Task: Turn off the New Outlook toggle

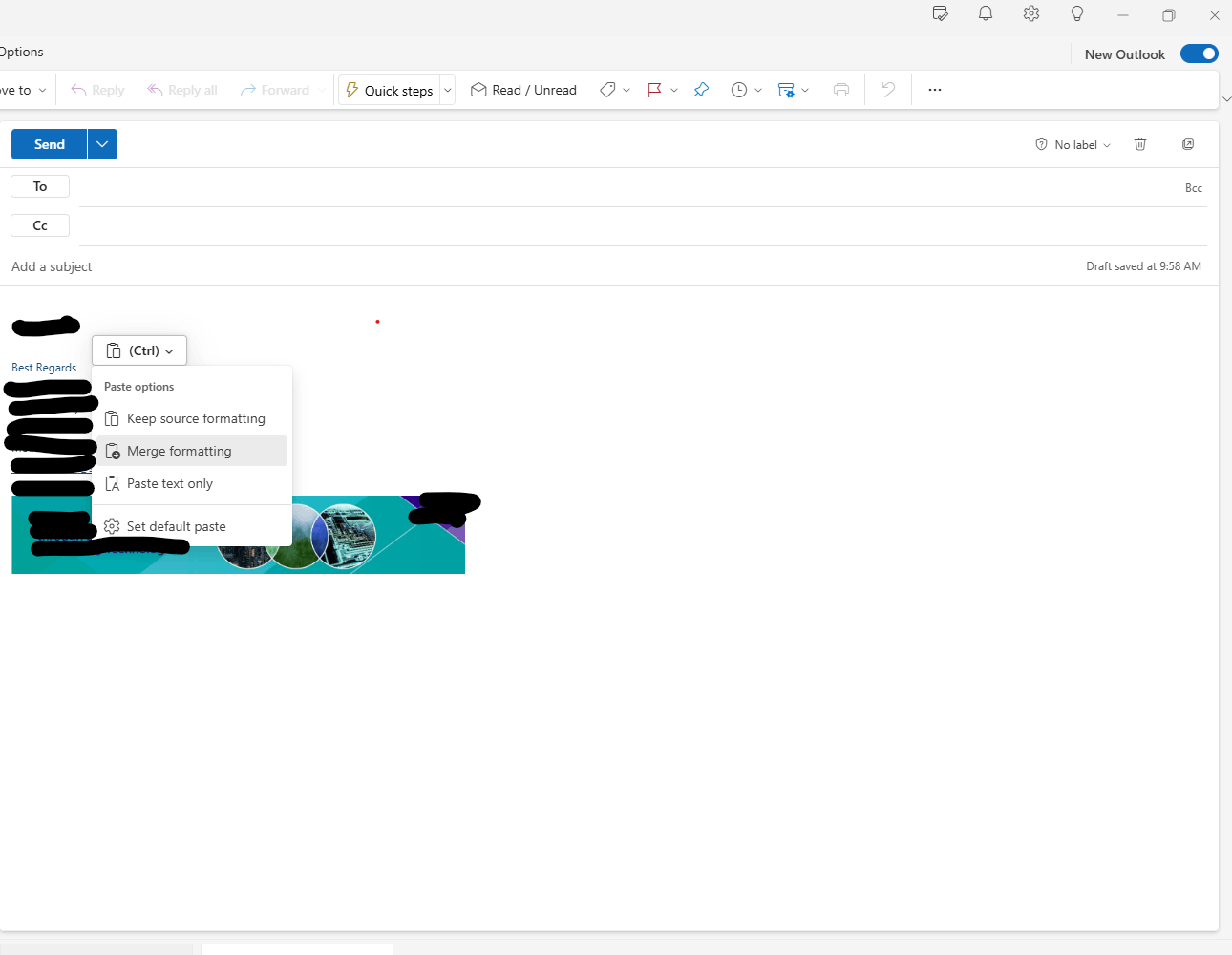Action: [1200, 53]
